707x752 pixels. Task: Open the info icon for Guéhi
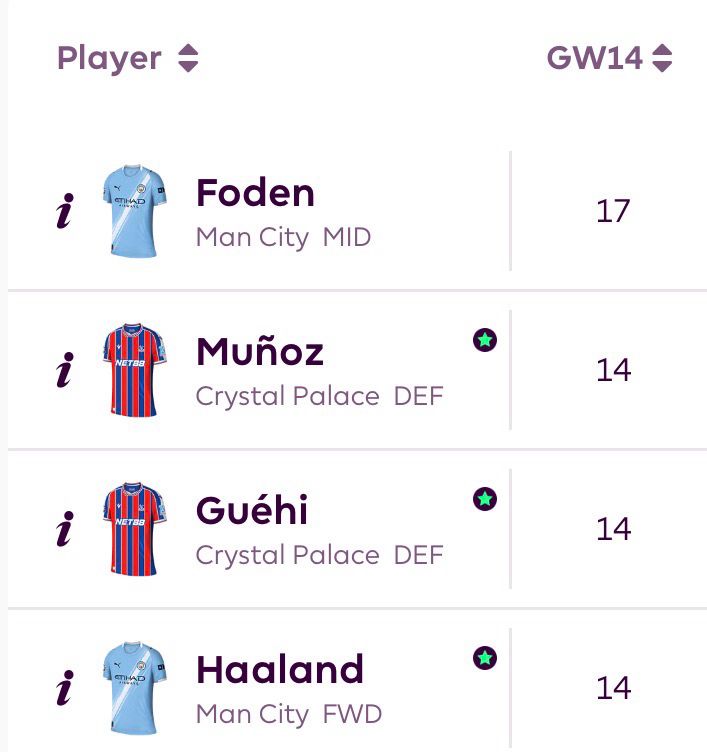(65, 529)
